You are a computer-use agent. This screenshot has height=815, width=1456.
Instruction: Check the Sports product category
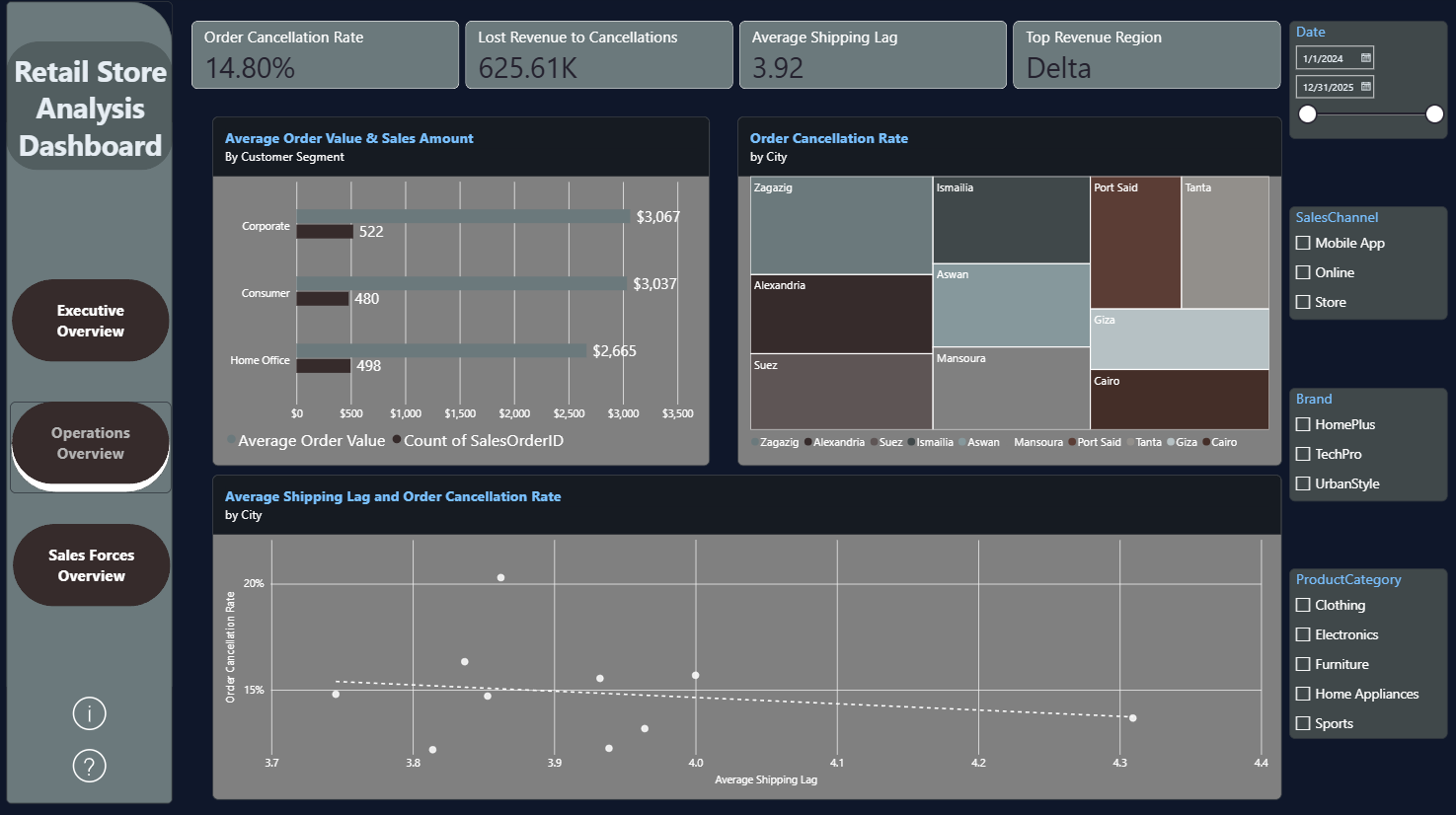click(1303, 723)
